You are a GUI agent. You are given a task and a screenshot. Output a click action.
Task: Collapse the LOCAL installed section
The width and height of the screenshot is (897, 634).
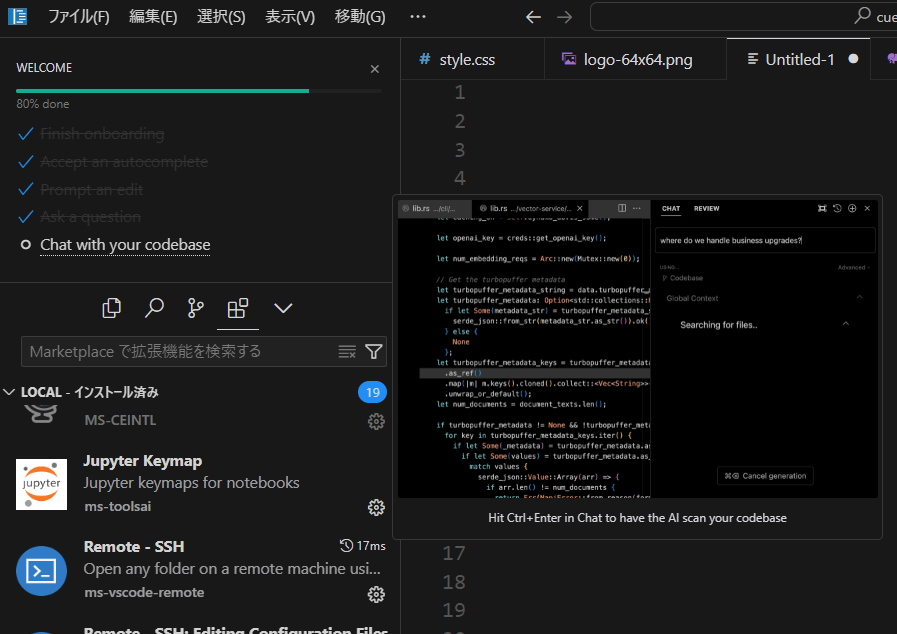coord(9,393)
